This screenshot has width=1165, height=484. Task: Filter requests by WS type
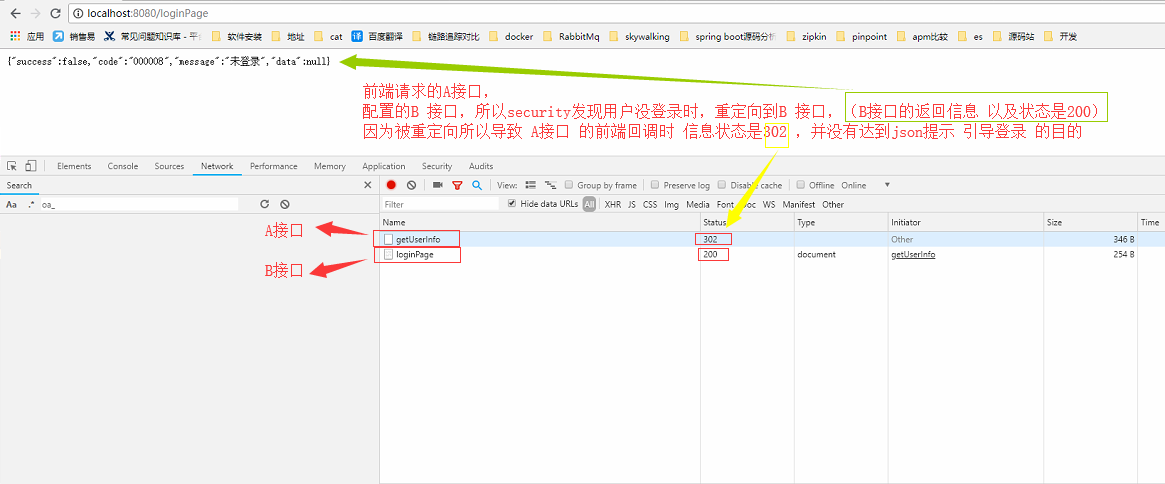pos(769,204)
